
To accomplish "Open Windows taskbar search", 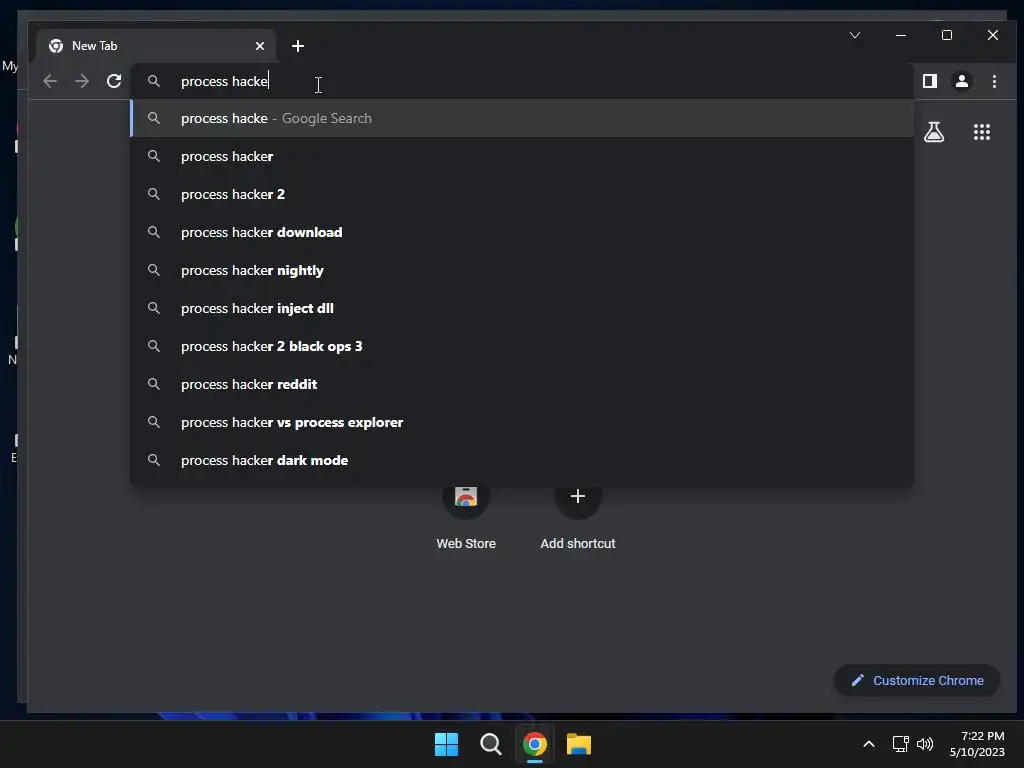I will [490, 744].
